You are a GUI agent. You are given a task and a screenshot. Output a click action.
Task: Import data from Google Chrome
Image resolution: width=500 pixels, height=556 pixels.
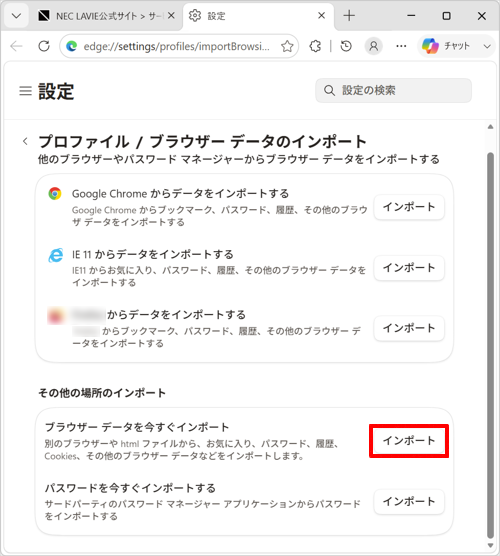tap(409, 207)
